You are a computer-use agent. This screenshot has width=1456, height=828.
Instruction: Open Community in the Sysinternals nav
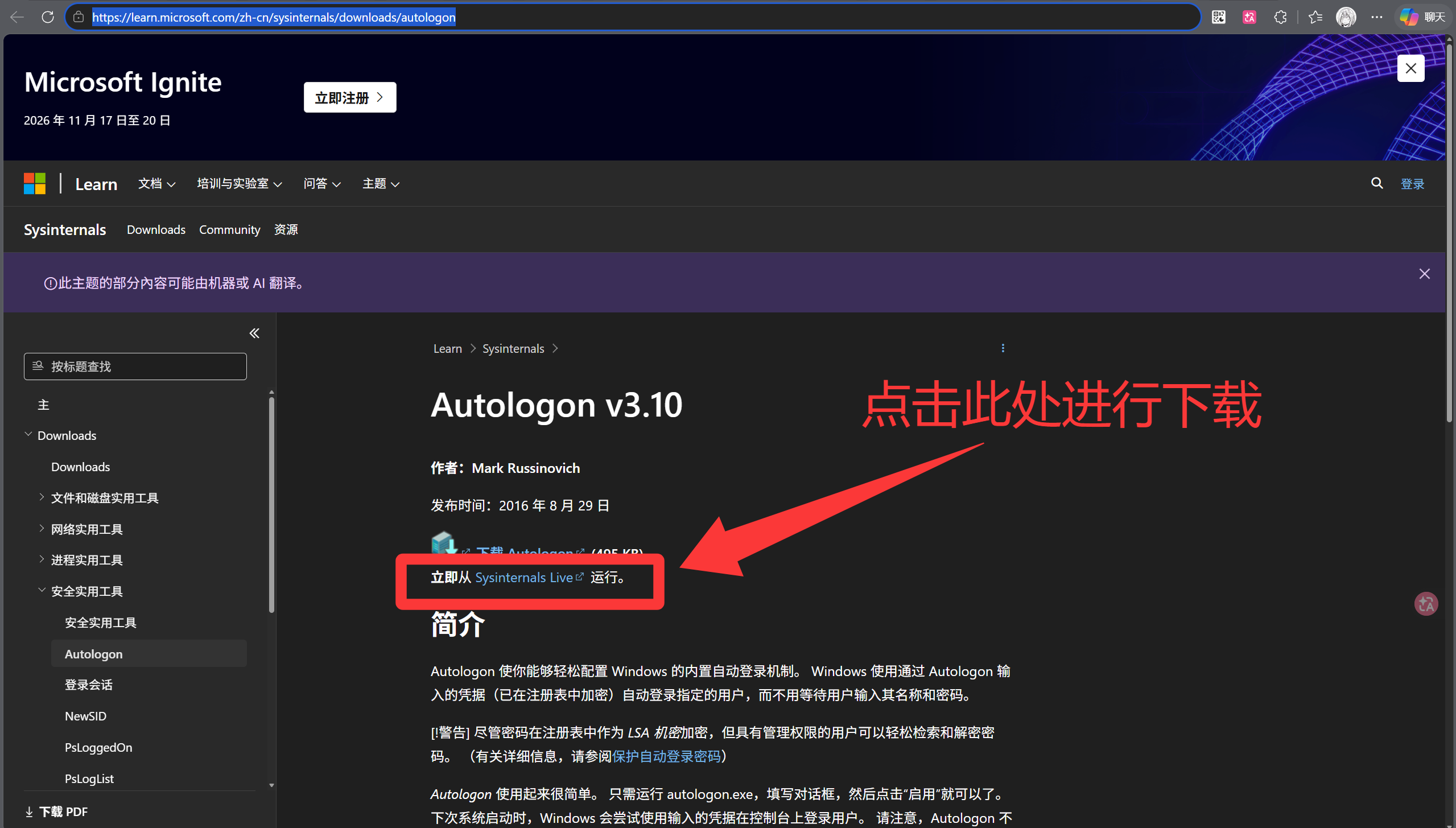click(229, 230)
